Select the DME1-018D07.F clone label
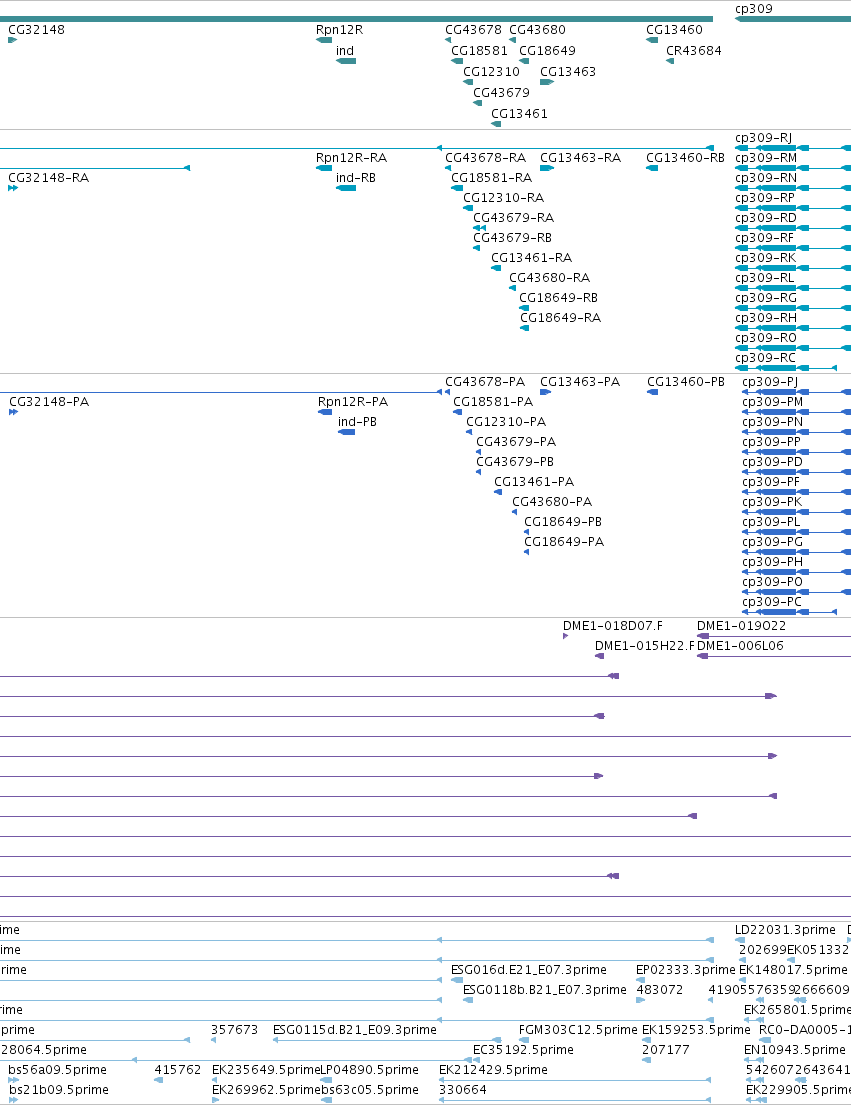The image size is (851, 1105). (x=612, y=626)
